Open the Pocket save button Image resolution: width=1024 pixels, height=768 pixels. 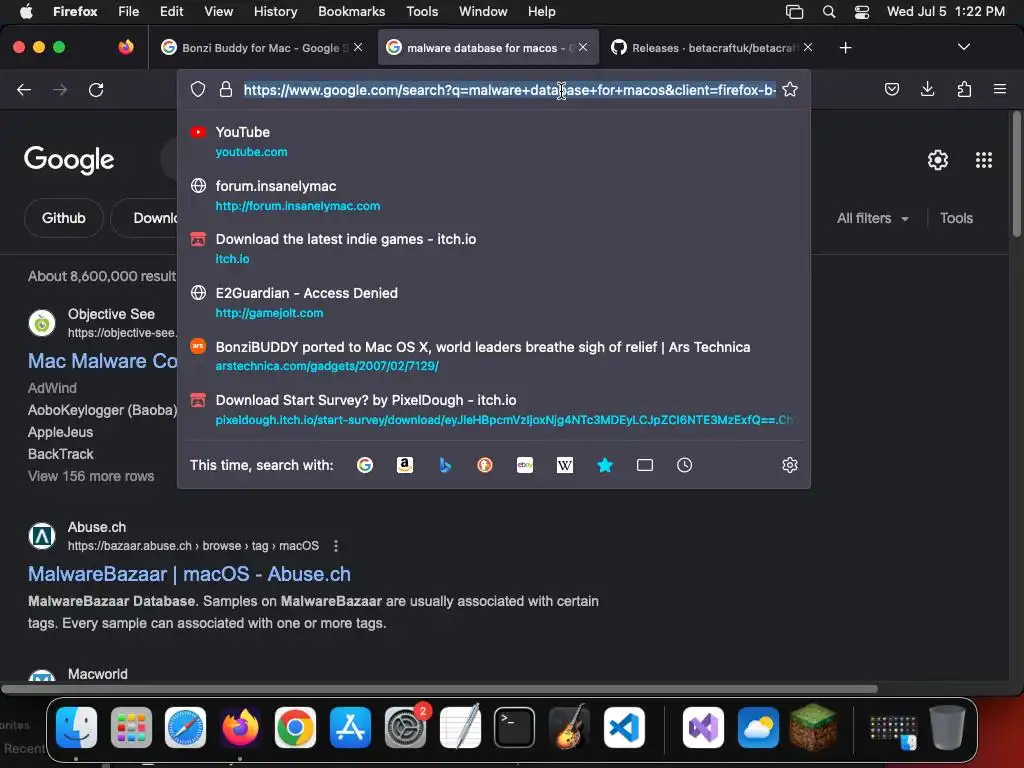click(891, 89)
